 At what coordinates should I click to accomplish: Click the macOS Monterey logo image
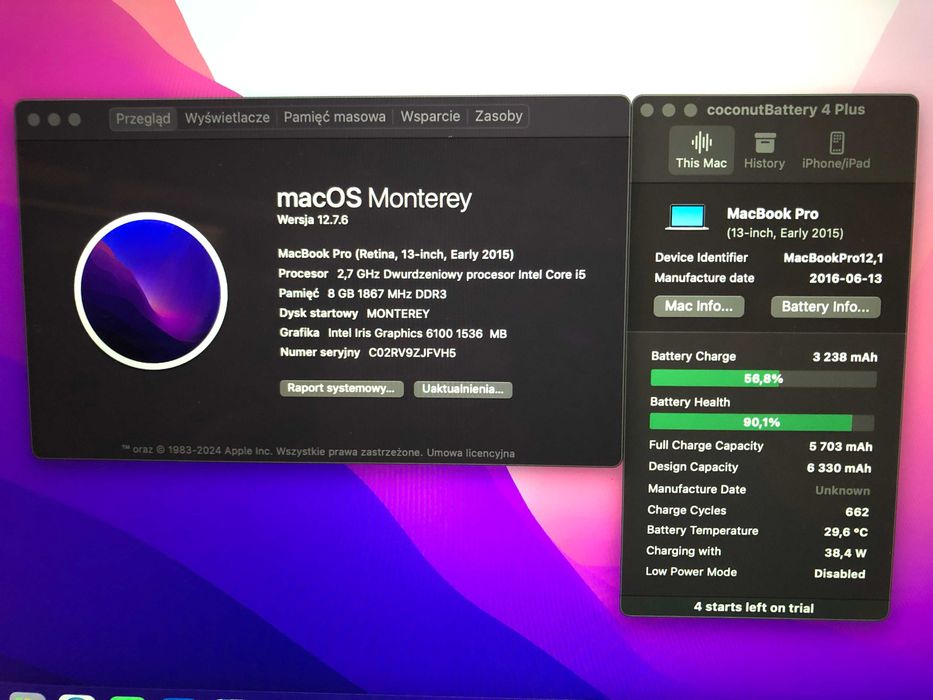151,290
